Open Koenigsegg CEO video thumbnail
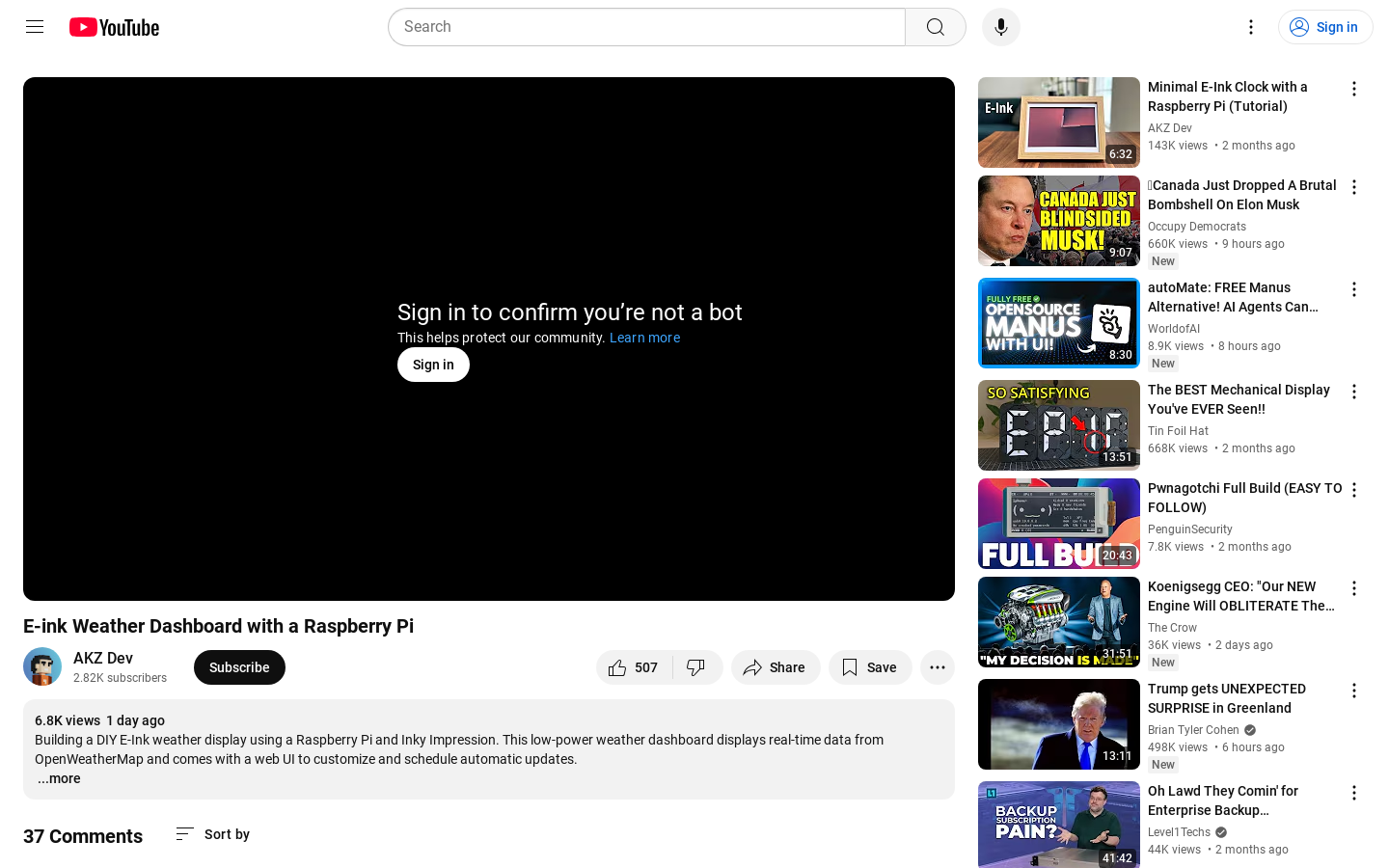 (x=1058, y=622)
